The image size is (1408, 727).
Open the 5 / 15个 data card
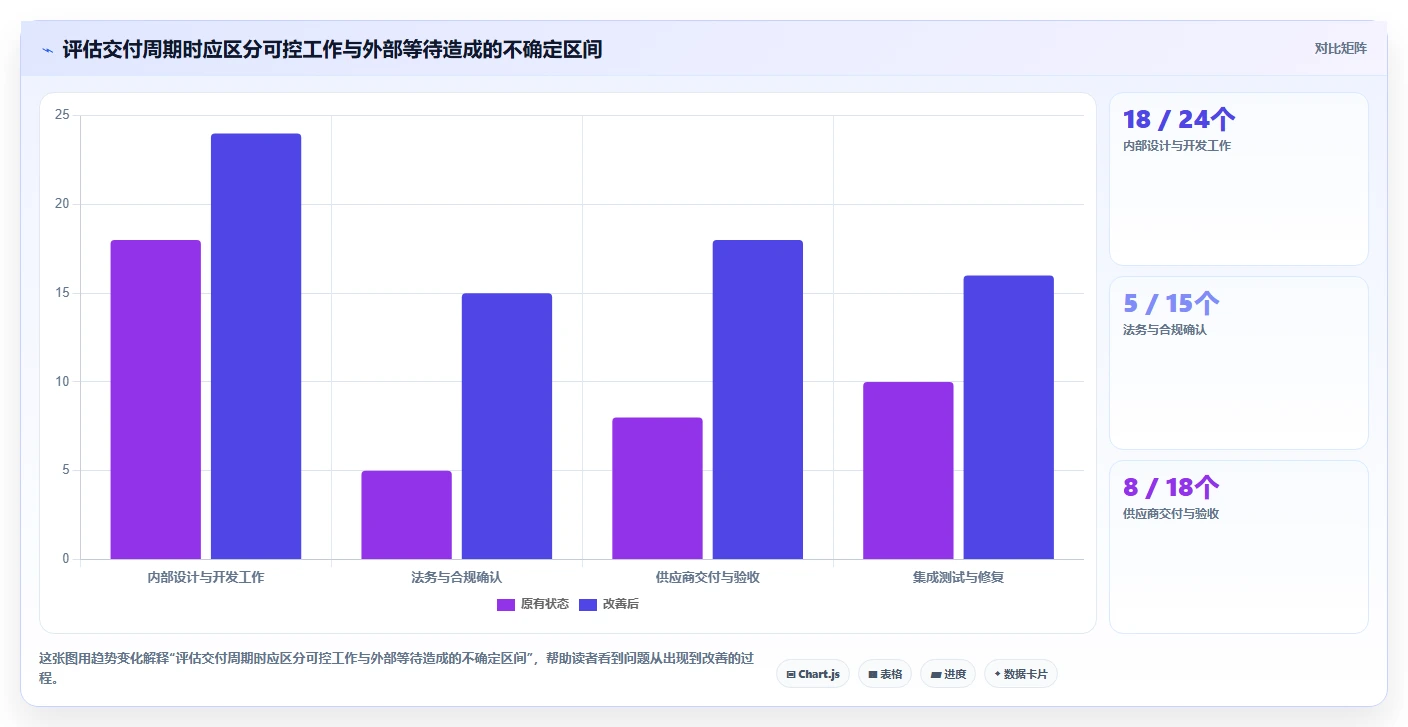point(1238,363)
